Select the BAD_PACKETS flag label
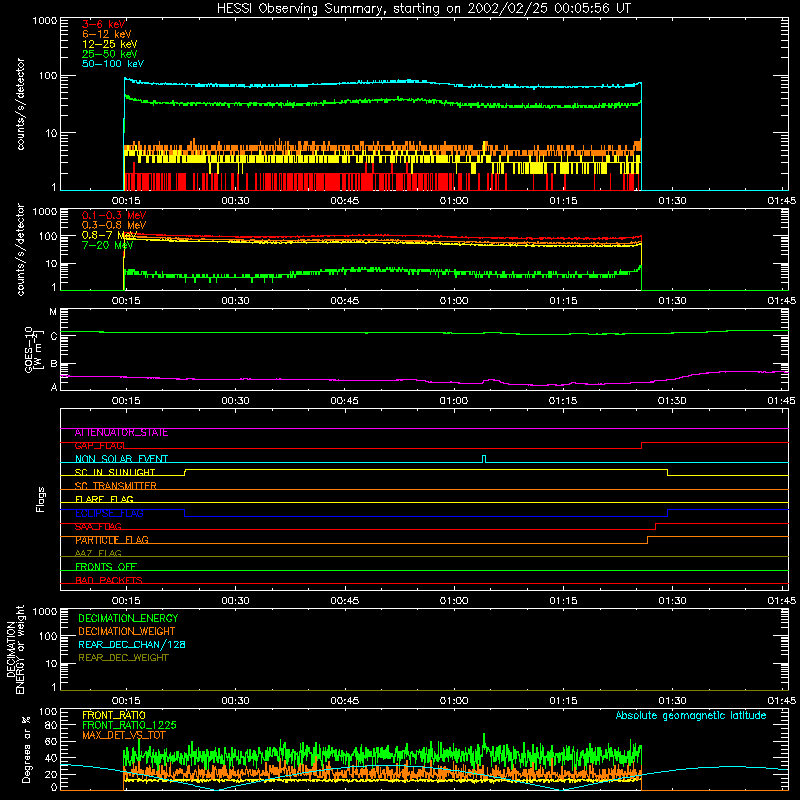The image size is (800, 800). (x=109, y=581)
